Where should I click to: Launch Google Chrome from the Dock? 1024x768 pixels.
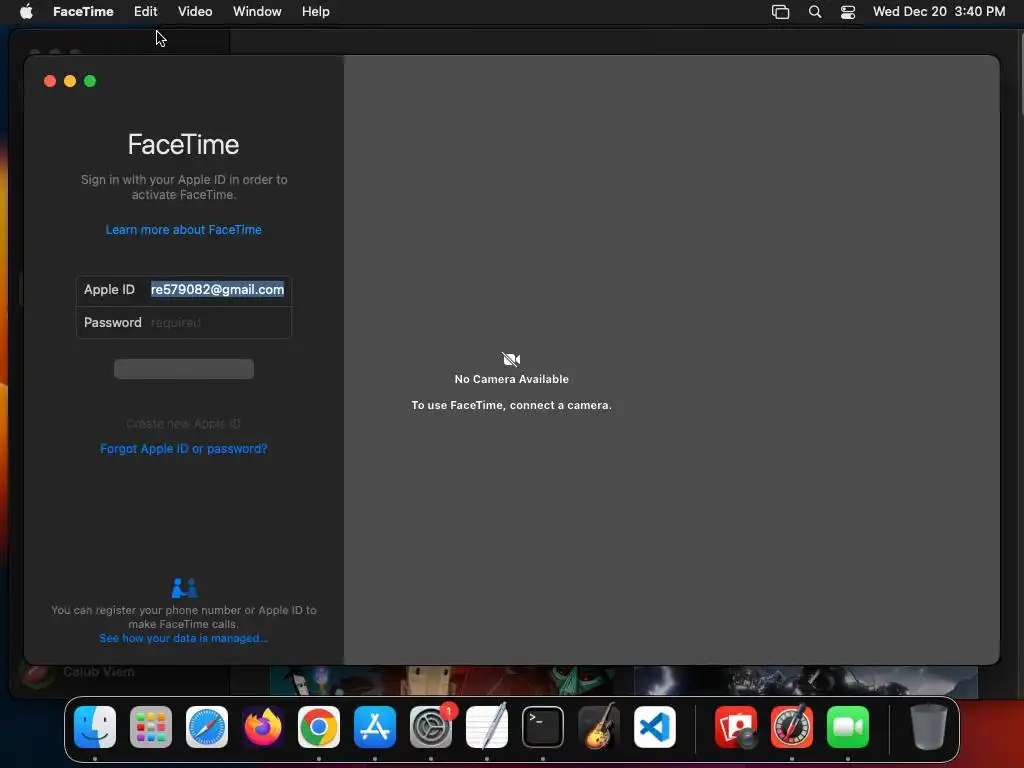319,727
